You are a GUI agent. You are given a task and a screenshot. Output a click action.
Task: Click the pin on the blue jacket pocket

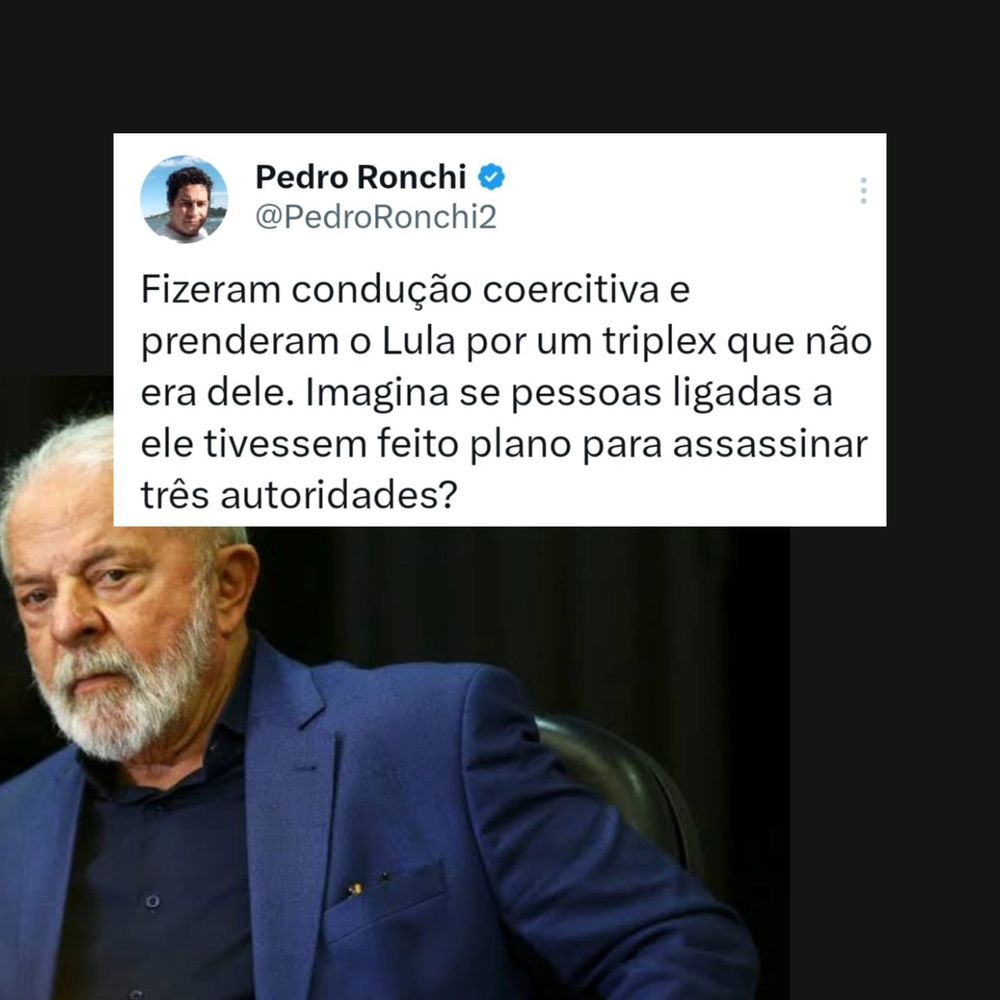tap(355, 888)
